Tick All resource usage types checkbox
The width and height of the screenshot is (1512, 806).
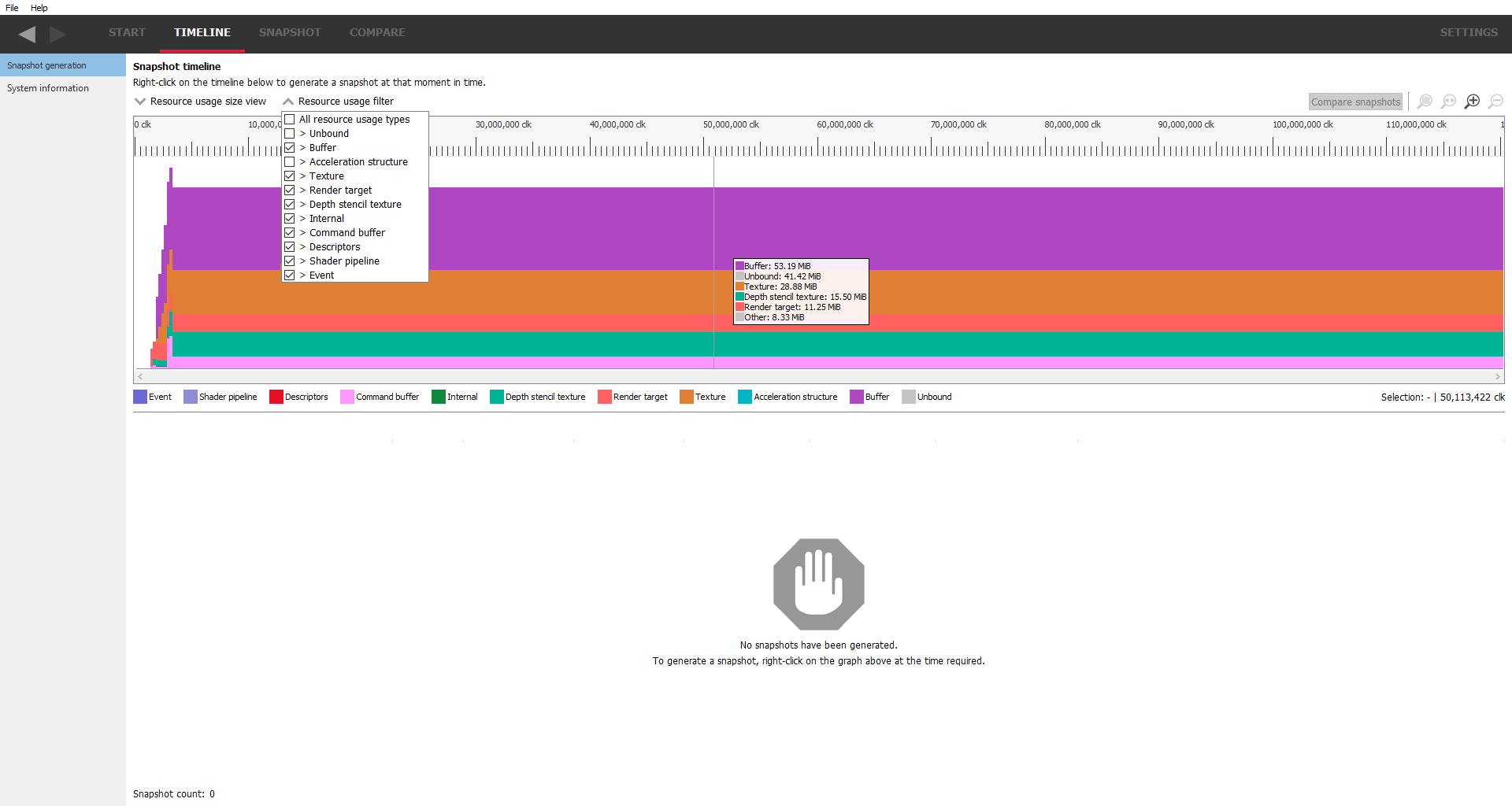(x=290, y=120)
